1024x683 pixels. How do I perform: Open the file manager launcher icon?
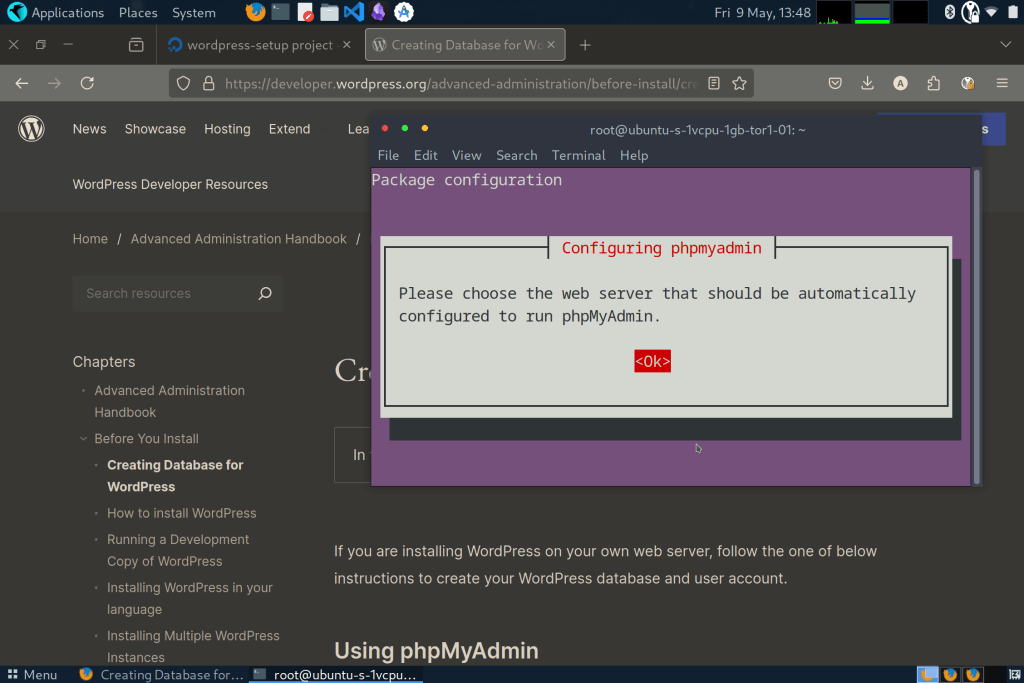tap(329, 12)
